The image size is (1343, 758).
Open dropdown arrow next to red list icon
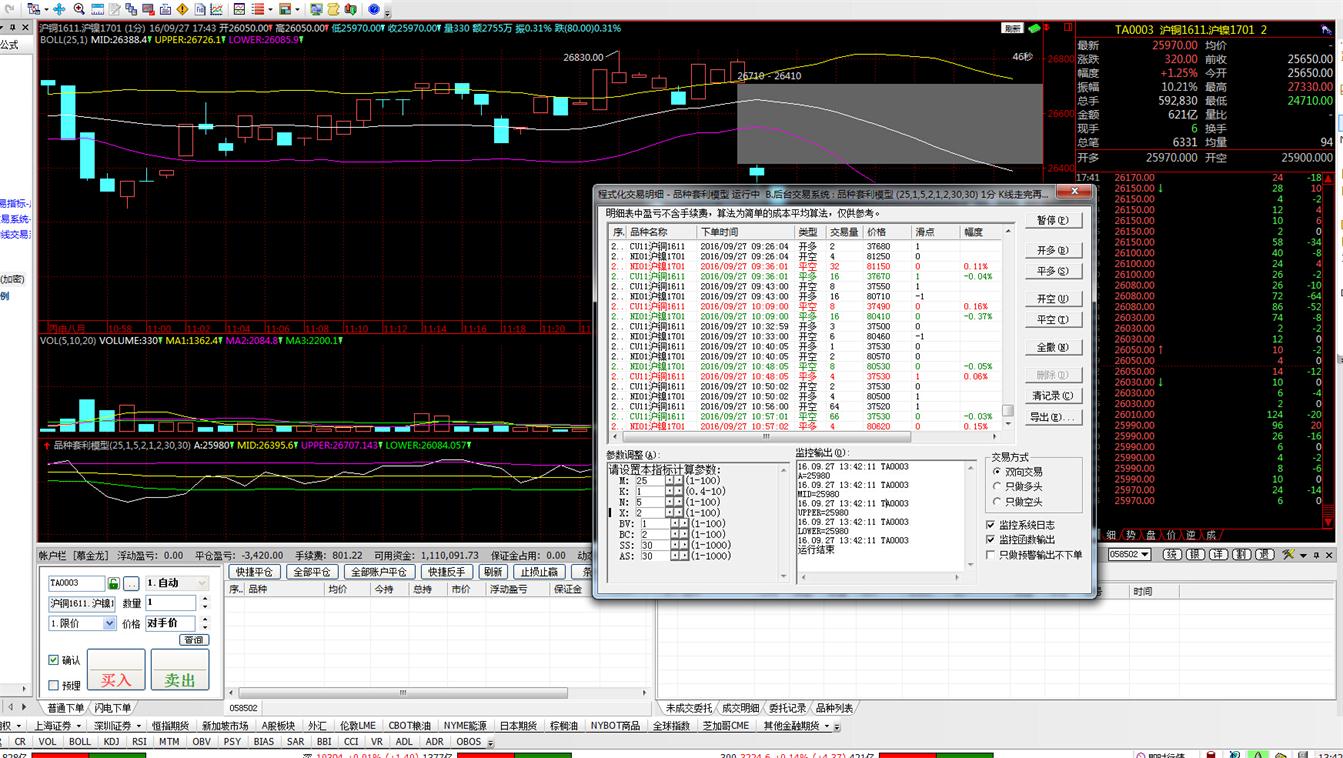click(x=272, y=9)
